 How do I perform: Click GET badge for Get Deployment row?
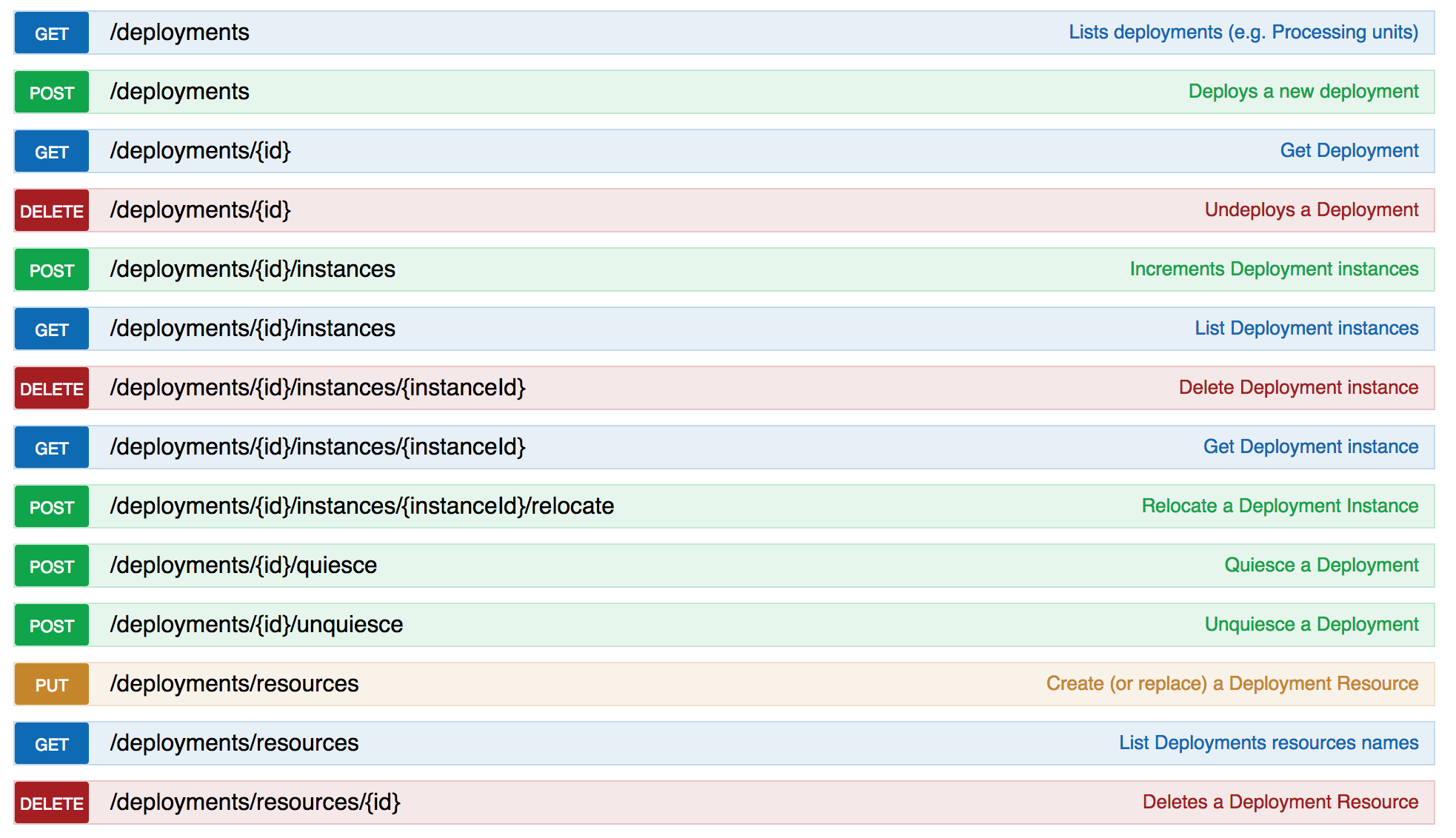[x=52, y=151]
